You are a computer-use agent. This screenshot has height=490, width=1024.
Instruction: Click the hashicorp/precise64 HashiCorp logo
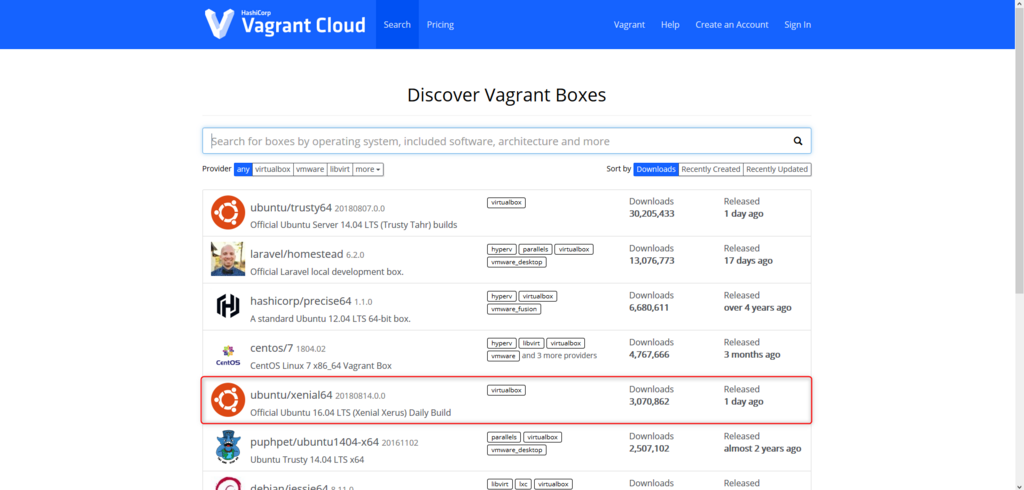click(228, 306)
